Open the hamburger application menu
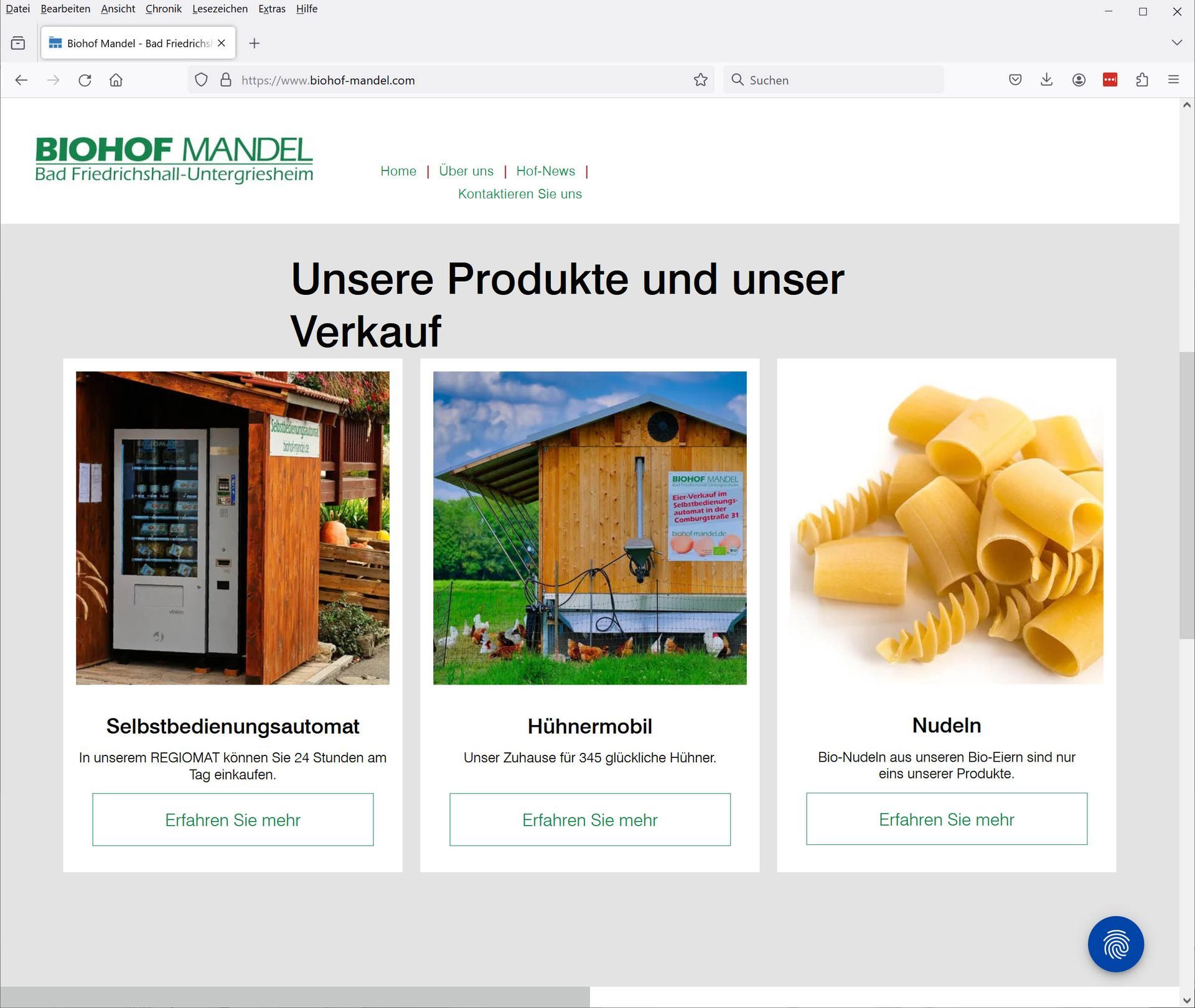 1173,80
